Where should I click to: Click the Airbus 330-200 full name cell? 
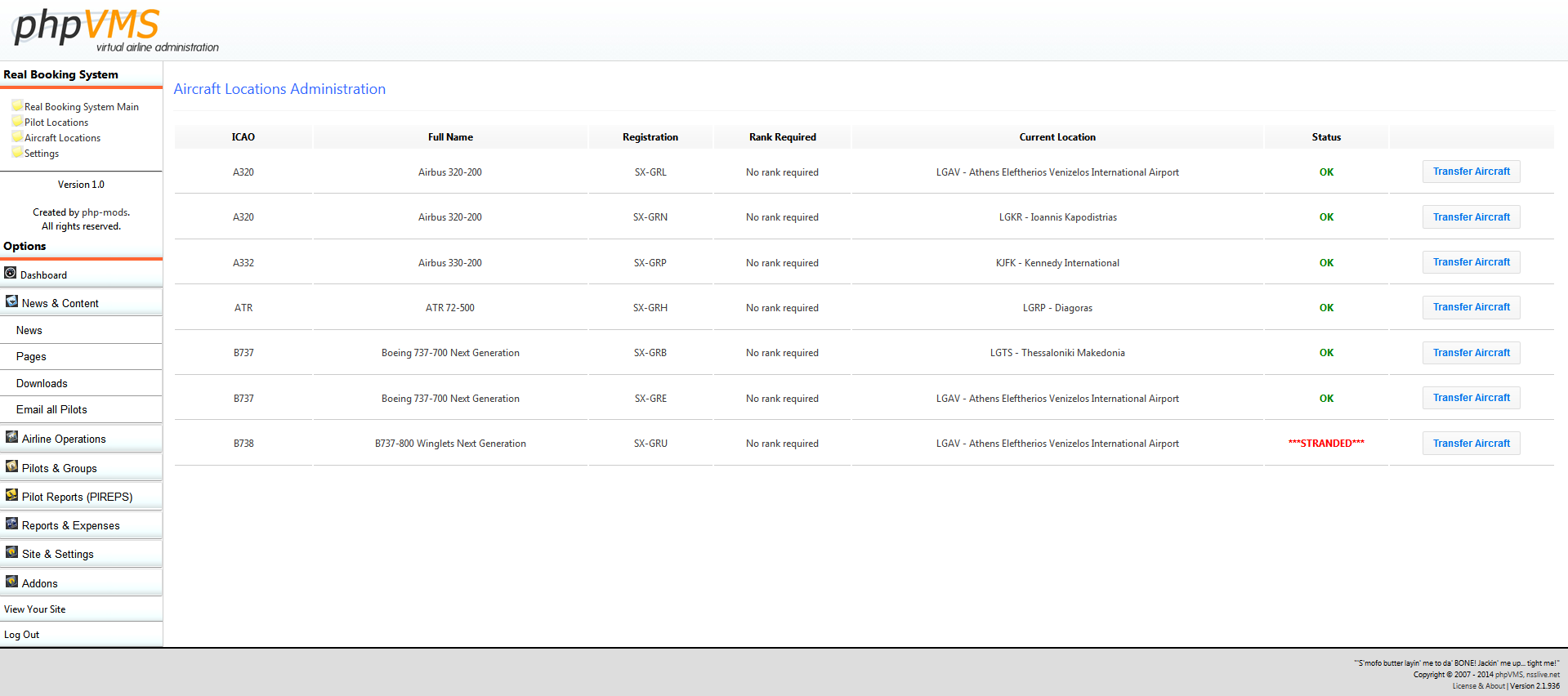pos(450,263)
